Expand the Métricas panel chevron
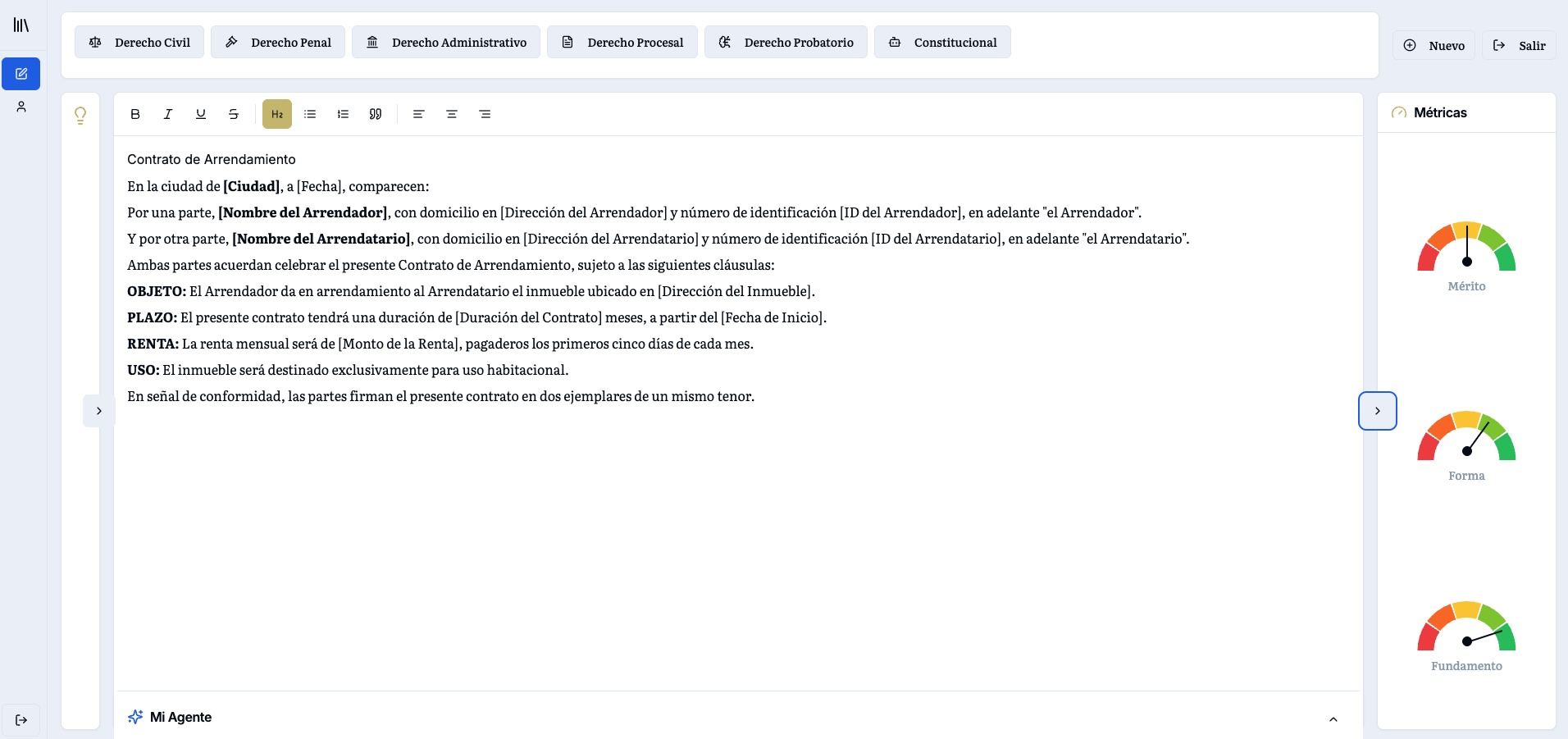This screenshot has height=739, width=1568. pyautogui.click(x=1377, y=410)
